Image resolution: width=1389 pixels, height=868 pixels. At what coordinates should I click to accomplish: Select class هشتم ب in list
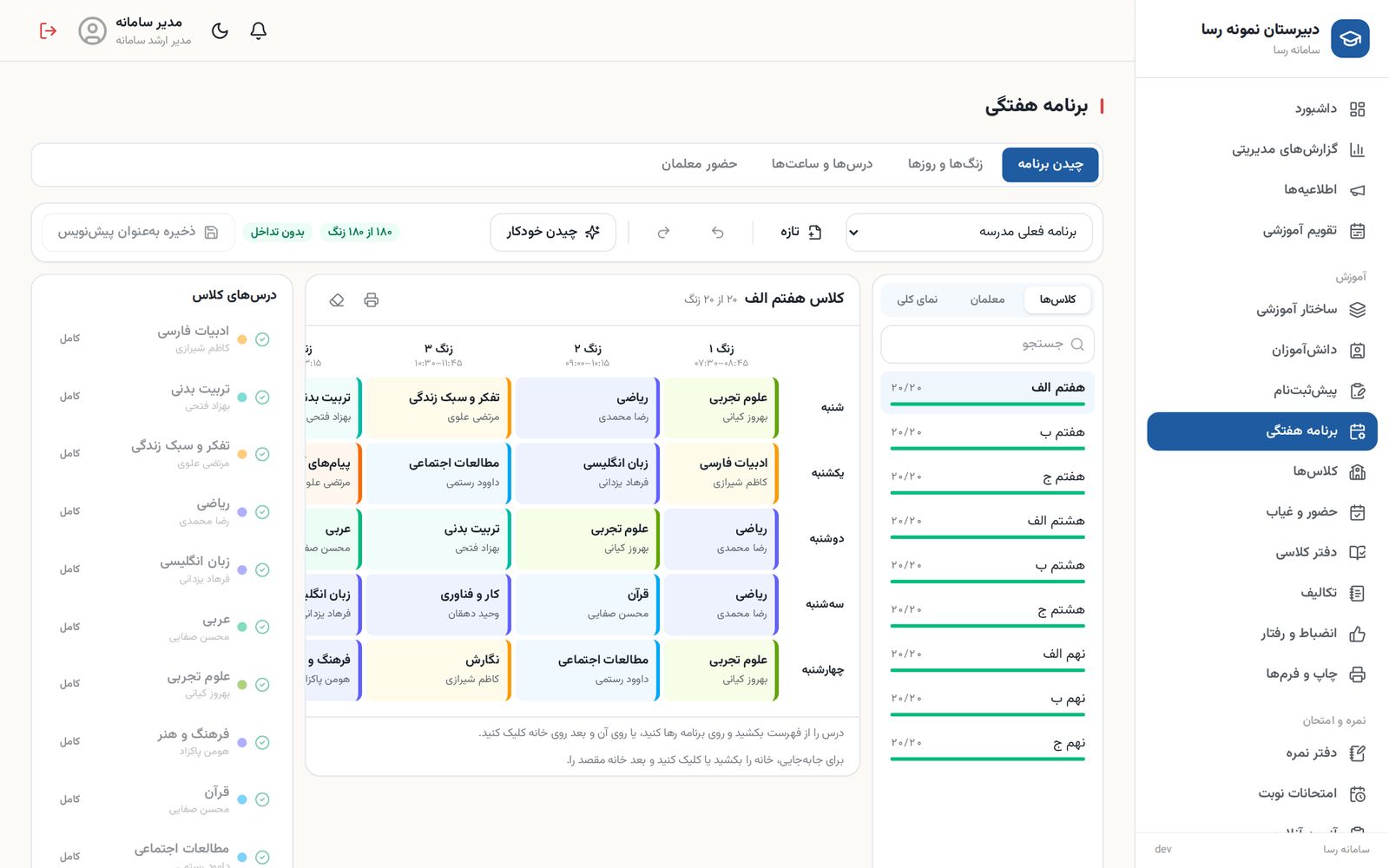tap(987, 569)
